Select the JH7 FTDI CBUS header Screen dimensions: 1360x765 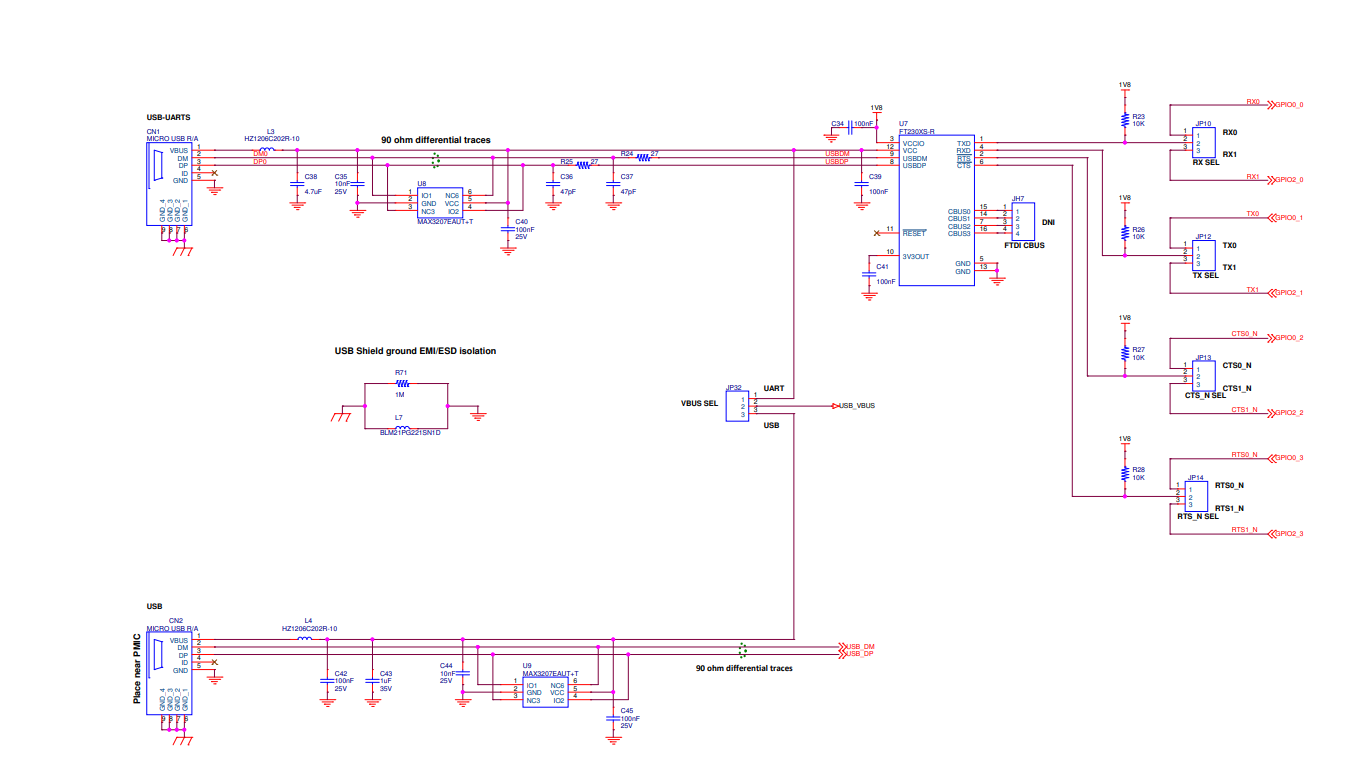(x=1021, y=220)
